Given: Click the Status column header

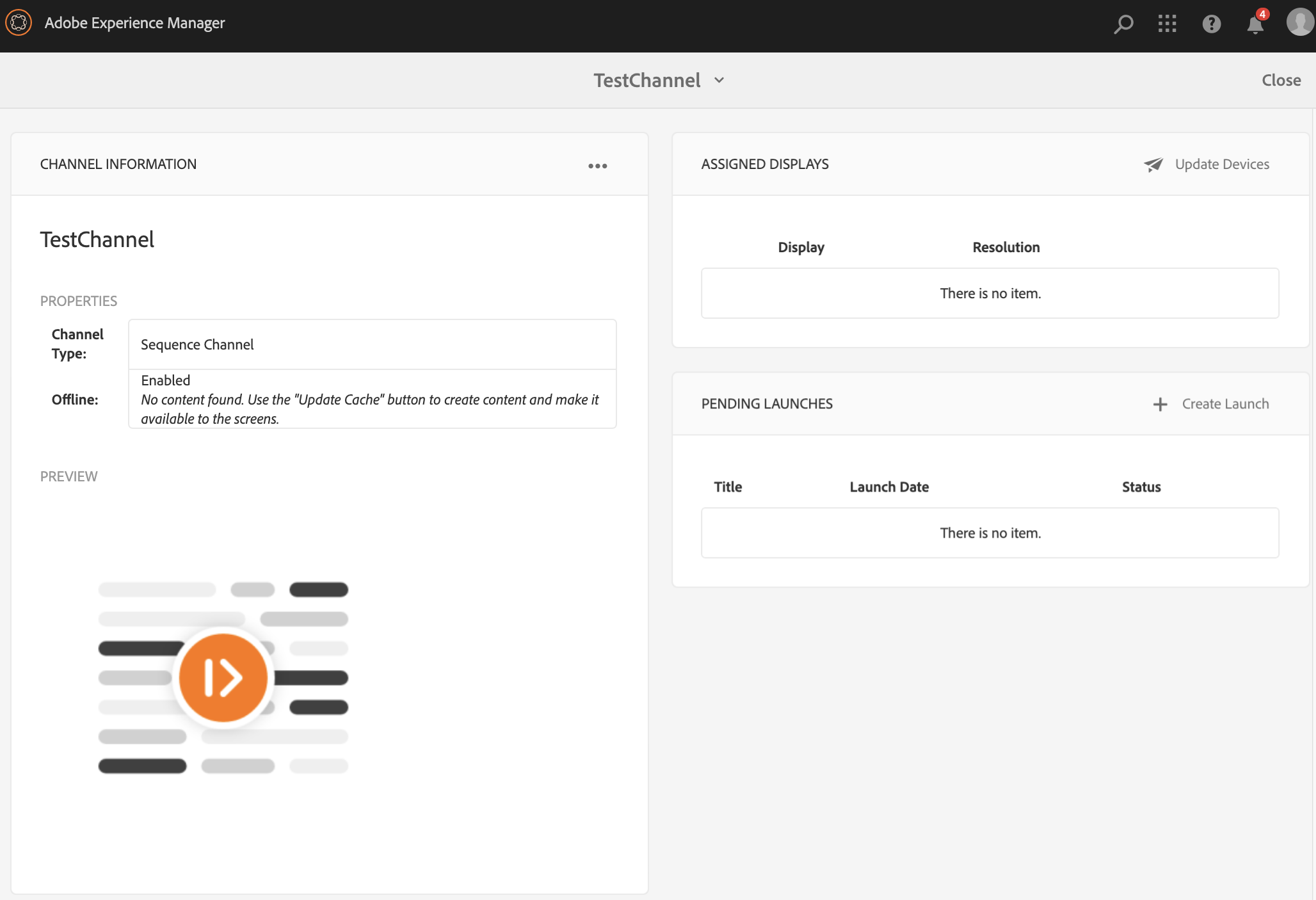Looking at the screenshot, I should tap(1141, 487).
